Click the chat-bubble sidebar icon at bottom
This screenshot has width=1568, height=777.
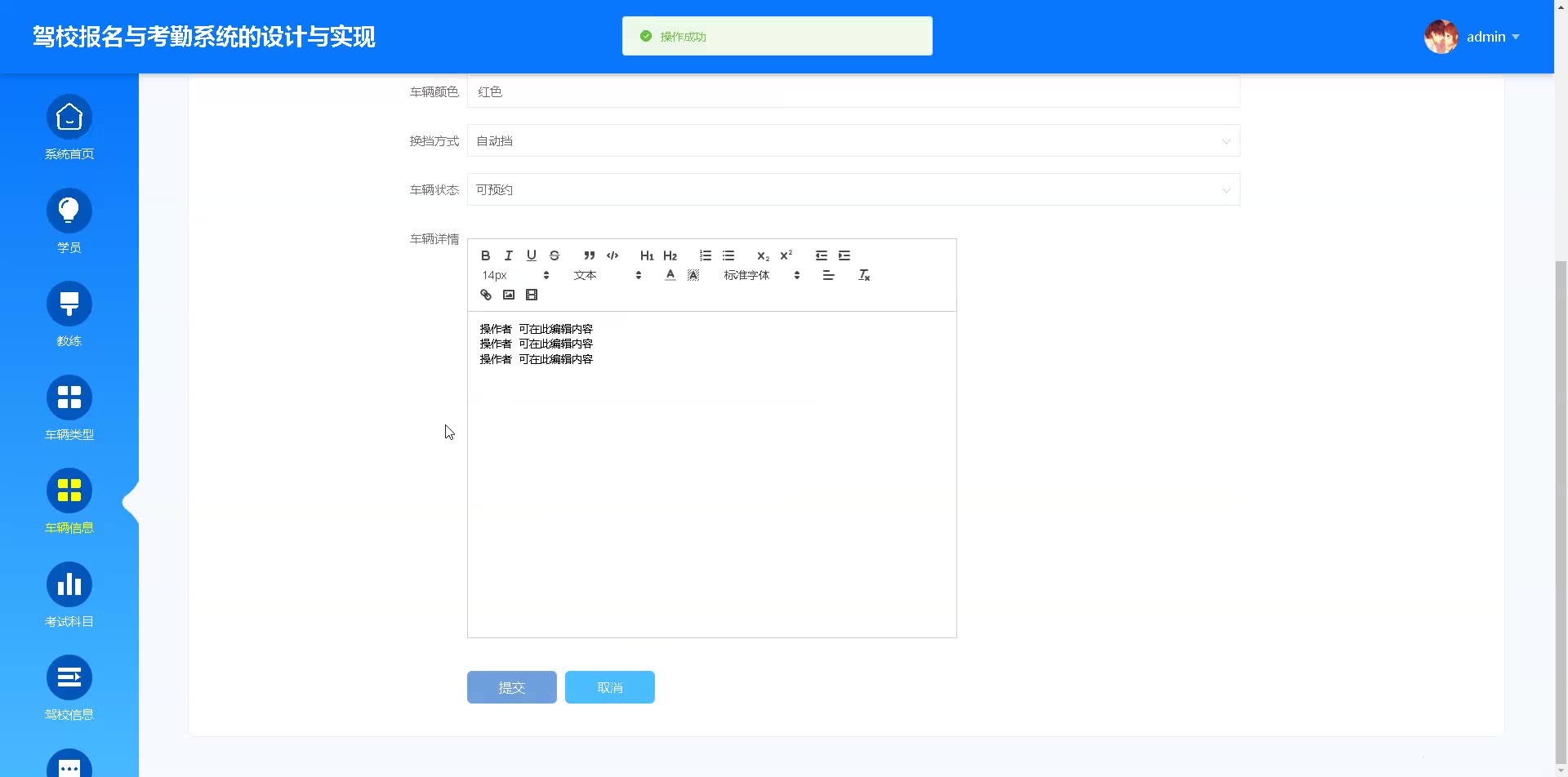tap(69, 764)
